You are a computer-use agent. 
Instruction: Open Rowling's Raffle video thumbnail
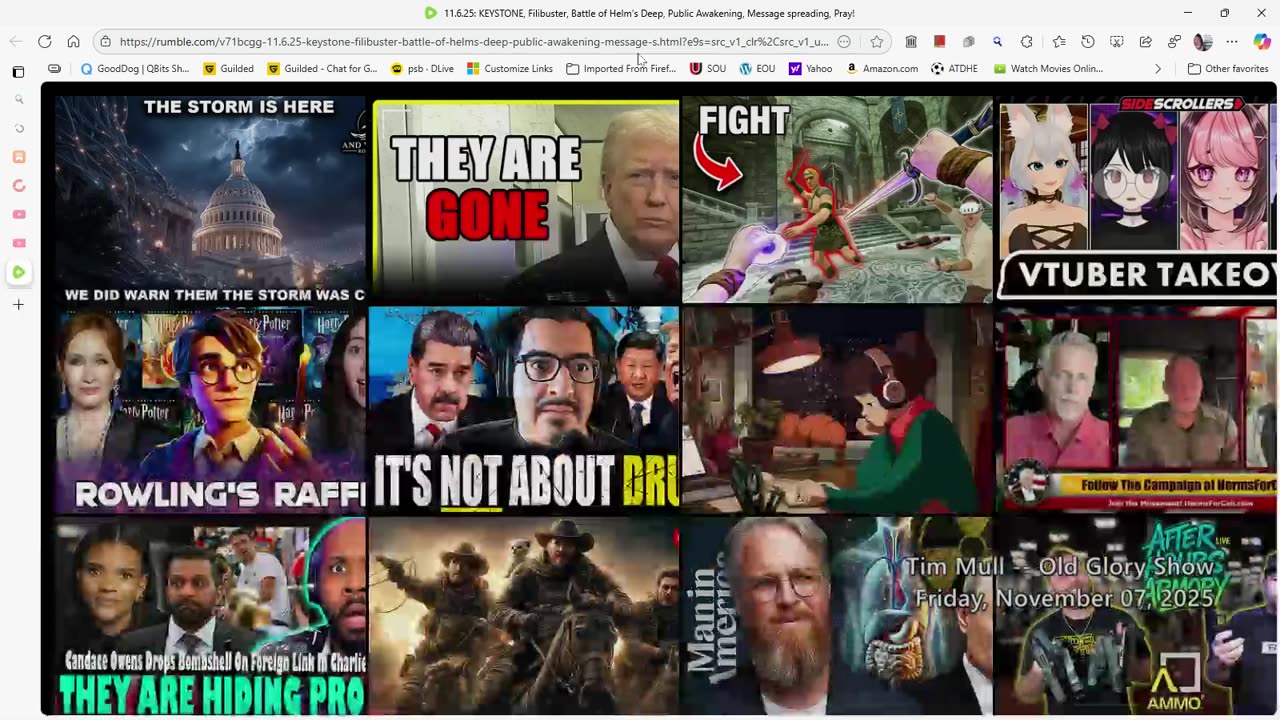(210, 410)
